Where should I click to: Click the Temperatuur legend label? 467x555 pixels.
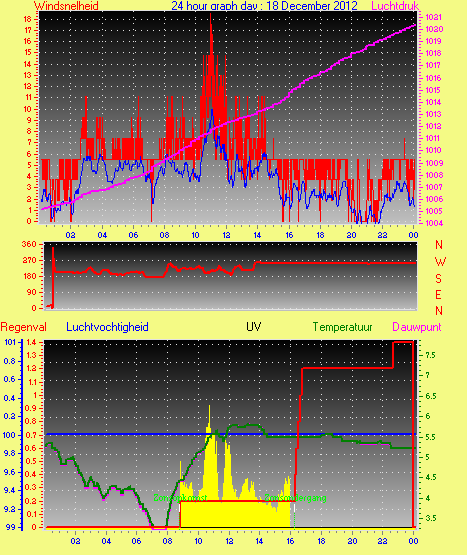(342, 327)
